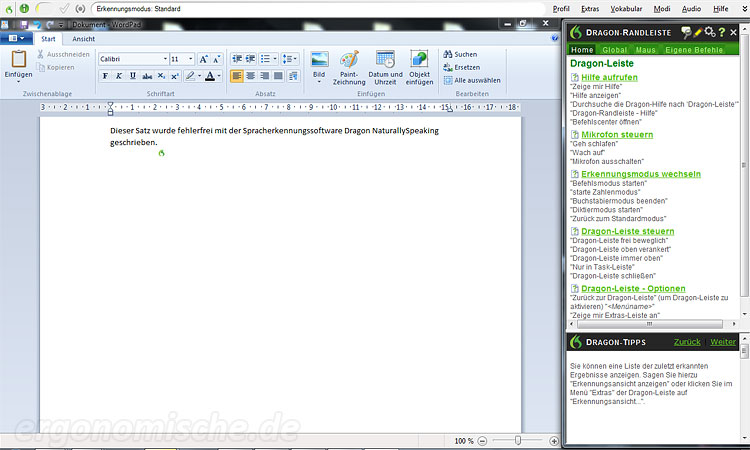Toggle bold formatting (F button)
The width and height of the screenshot is (750, 450).
click(x=105, y=76)
